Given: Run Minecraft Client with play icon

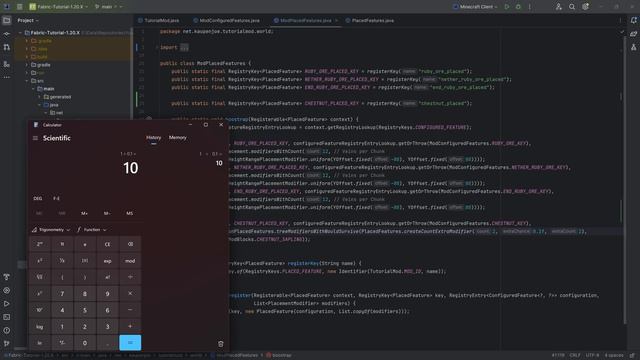Looking at the screenshot, I should 507,7.
